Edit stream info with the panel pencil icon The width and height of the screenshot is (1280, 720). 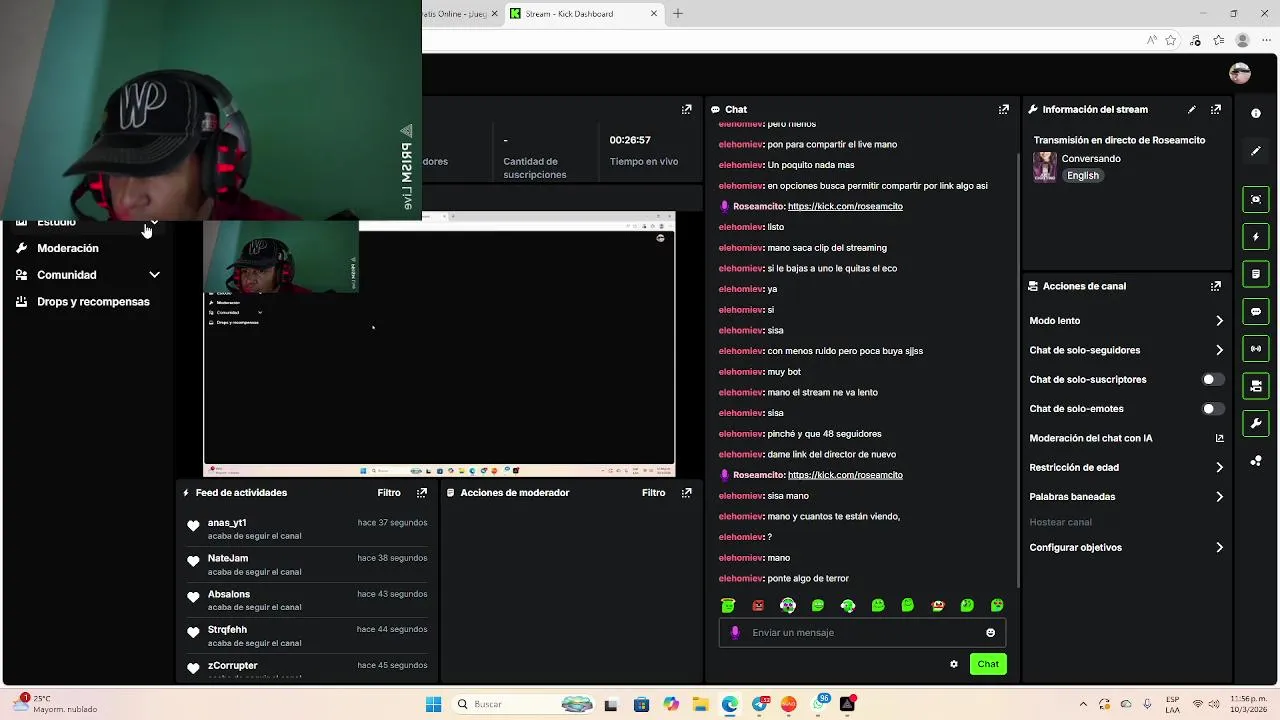click(1191, 109)
